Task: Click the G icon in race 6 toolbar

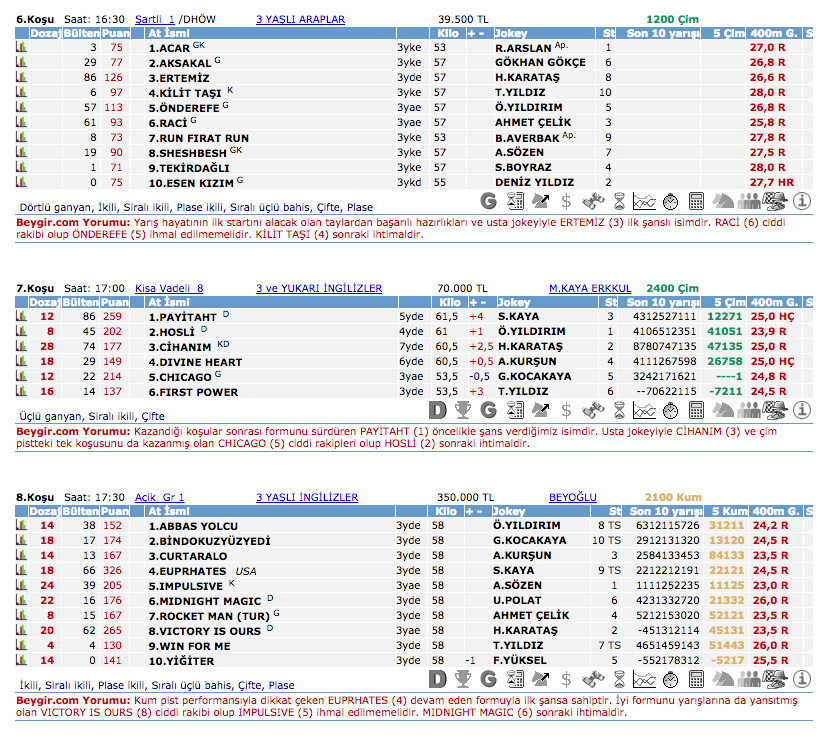Action: [x=489, y=200]
